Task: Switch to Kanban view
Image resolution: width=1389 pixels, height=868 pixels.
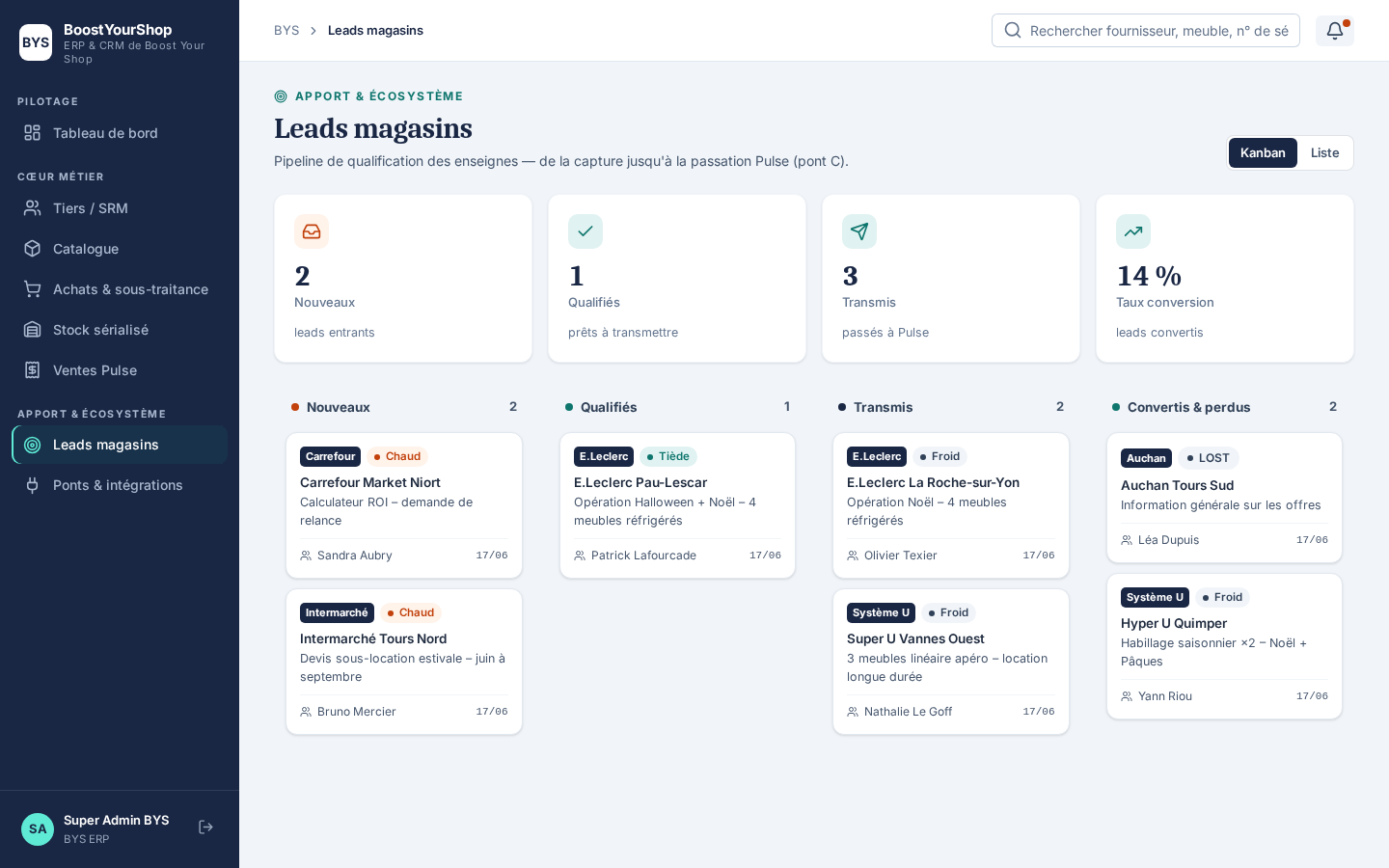Action: pyautogui.click(x=1263, y=152)
